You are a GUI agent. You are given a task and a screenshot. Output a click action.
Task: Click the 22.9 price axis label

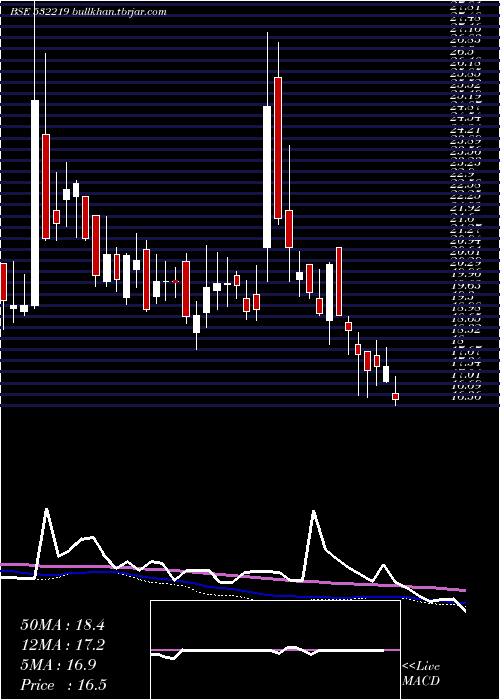[x=462, y=175]
